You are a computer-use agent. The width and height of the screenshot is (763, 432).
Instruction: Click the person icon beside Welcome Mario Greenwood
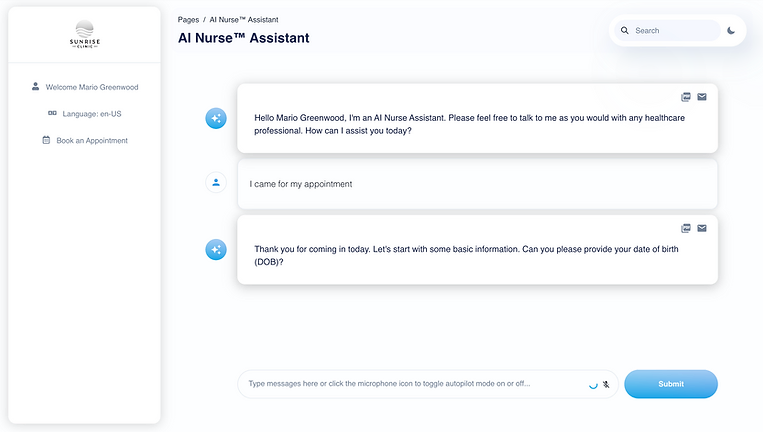pos(36,87)
